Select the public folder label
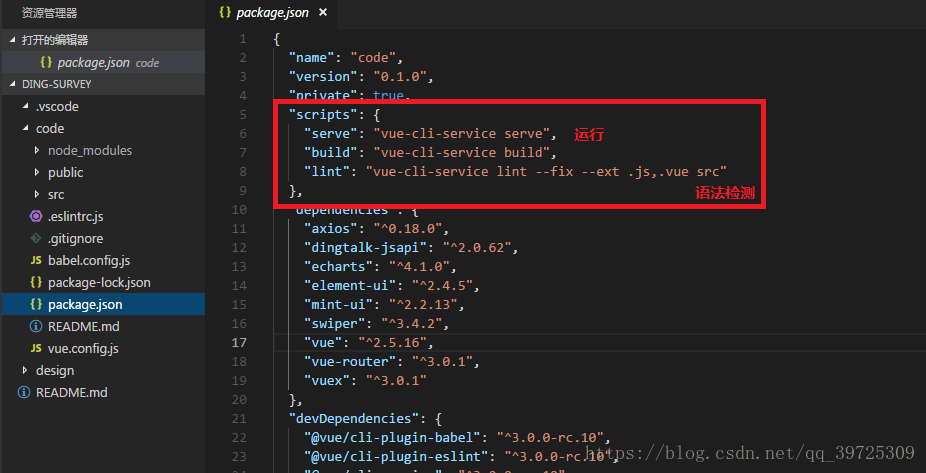926x473 pixels. coord(66,172)
